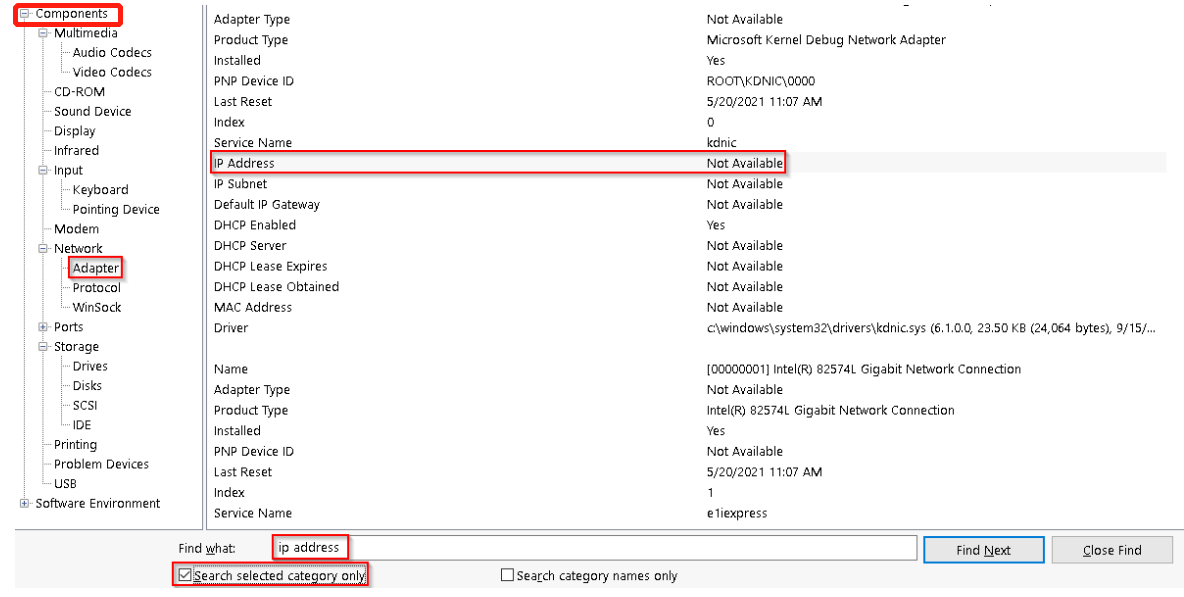Image resolution: width=1184 pixels, height=597 pixels.
Task: Open the Problem Devices category
Action: click(101, 464)
